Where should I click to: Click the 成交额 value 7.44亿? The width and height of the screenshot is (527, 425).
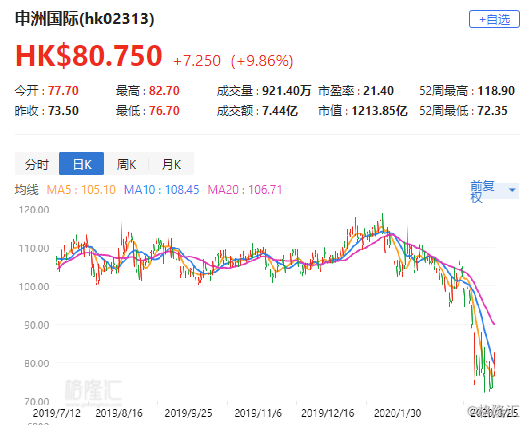280,111
